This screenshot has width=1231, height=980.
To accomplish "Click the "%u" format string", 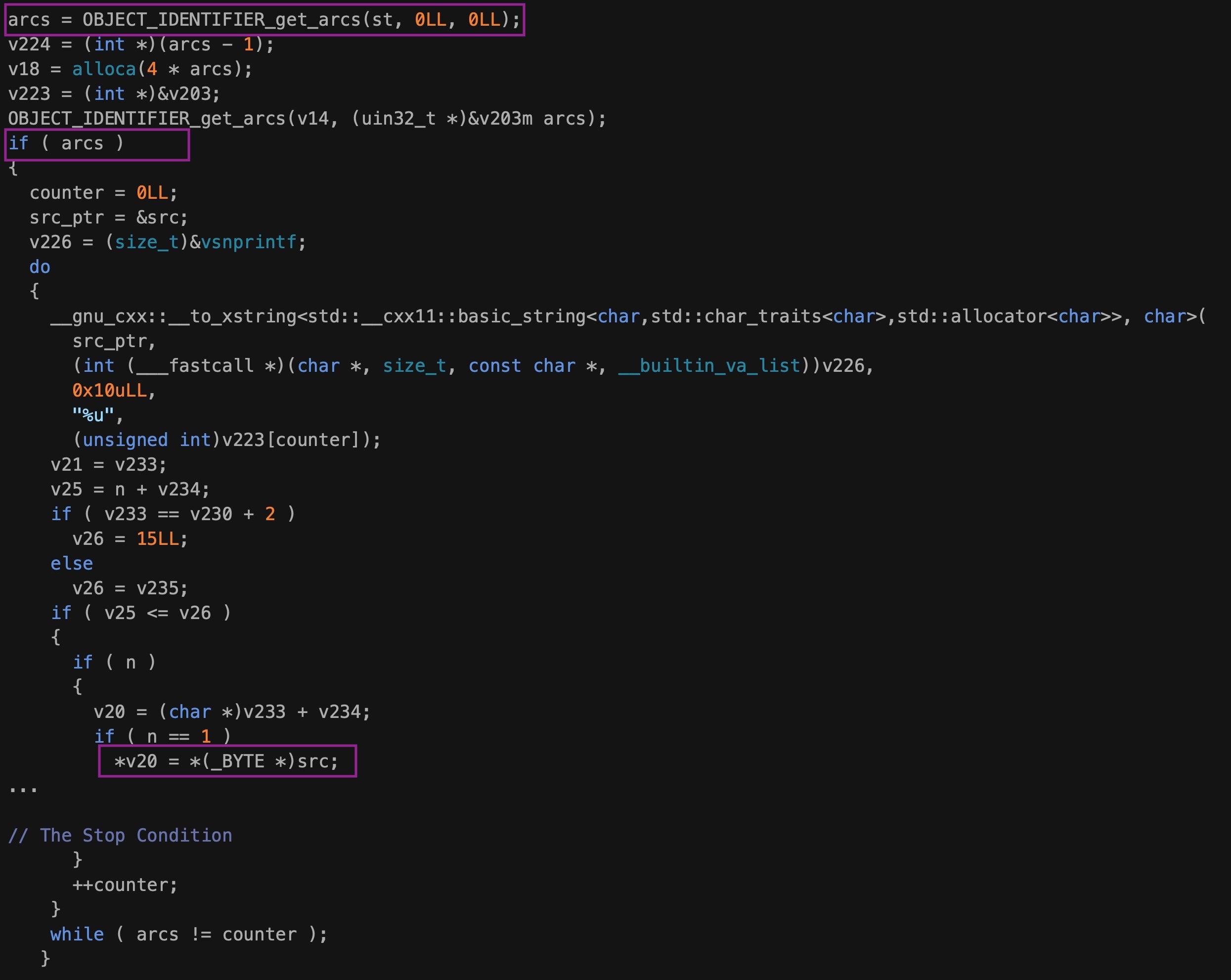I will tap(93, 415).
